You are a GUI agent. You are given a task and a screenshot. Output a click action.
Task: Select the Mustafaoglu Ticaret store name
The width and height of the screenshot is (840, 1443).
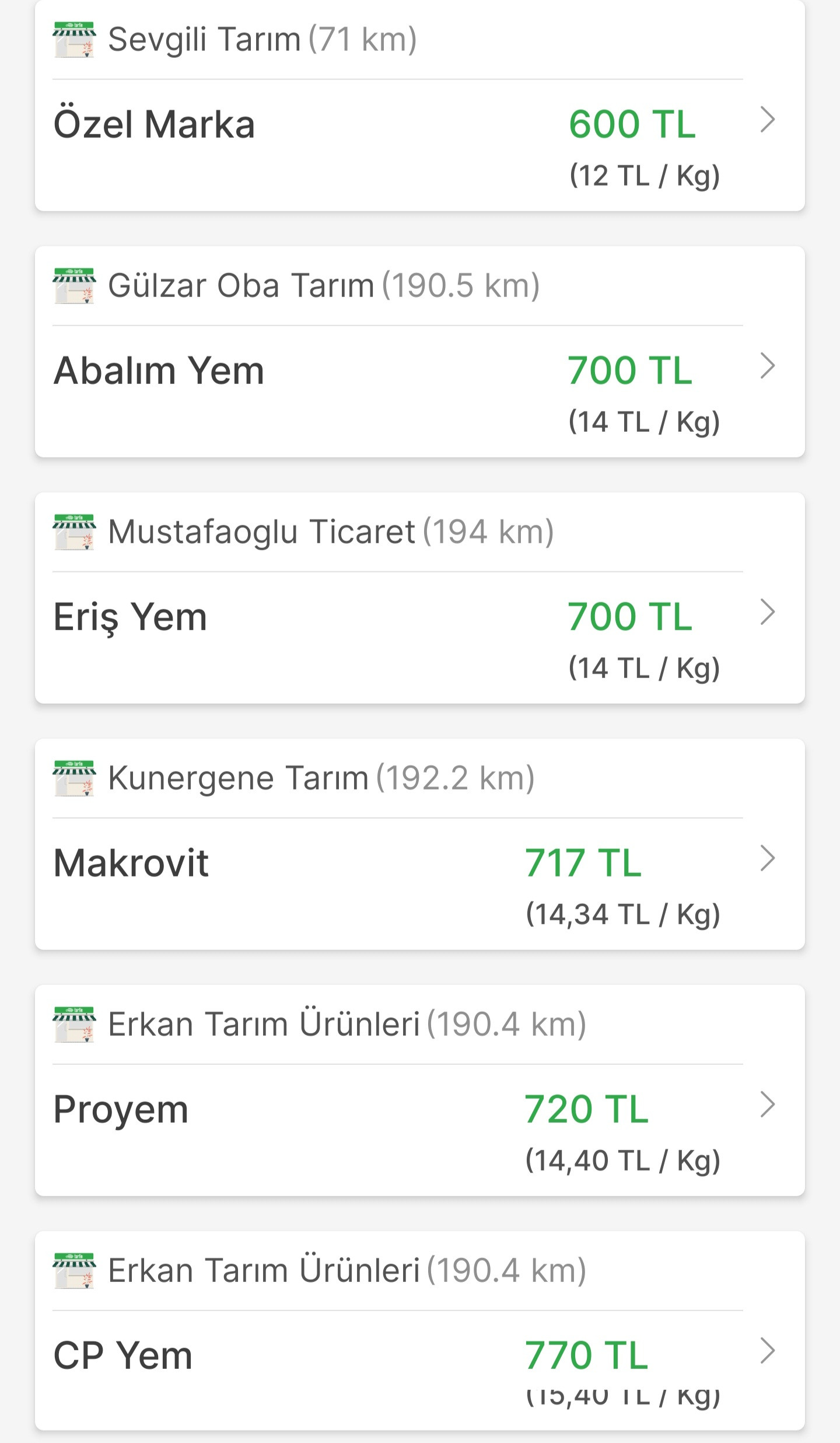point(261,532)
